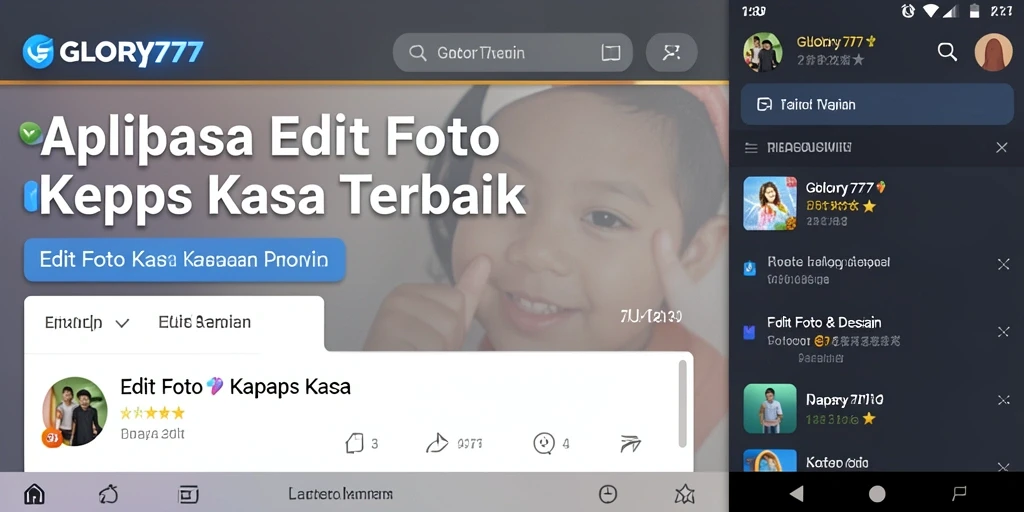The image size is (1024, 512).
Task: Dismiss the Roote helog row
Action: (1004, 264)
